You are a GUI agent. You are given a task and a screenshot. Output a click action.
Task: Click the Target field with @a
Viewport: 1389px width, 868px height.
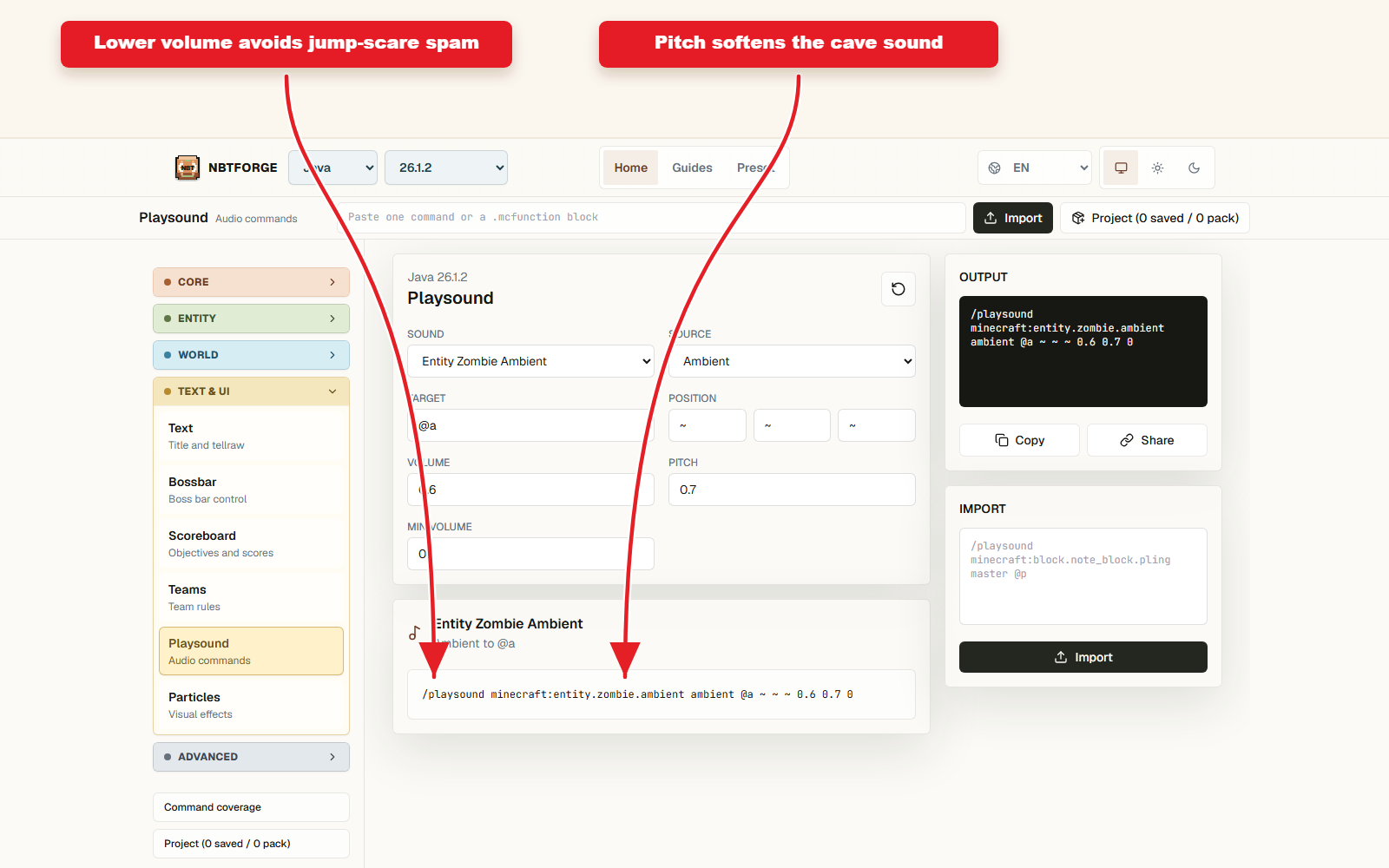(530, 425)
